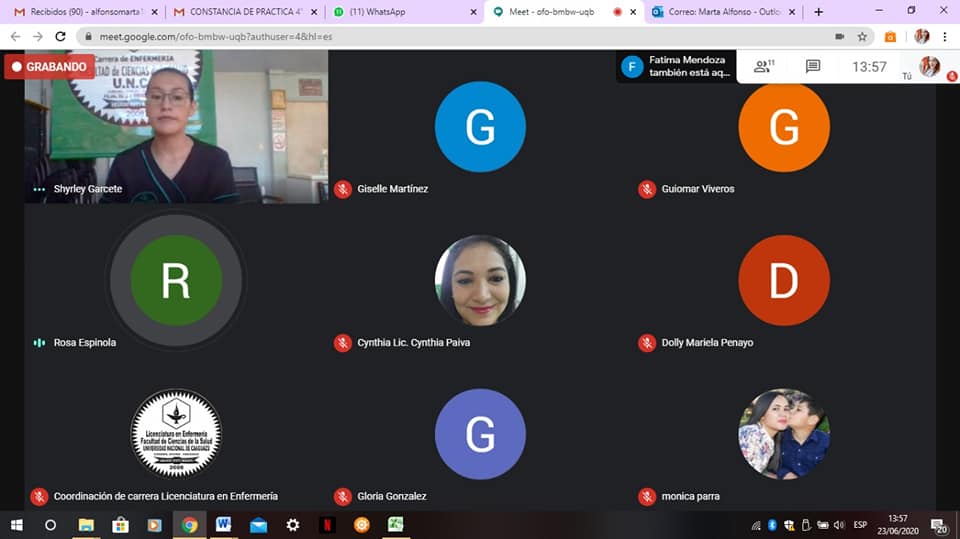Open the participants list icon

click(x=763, y=66)
